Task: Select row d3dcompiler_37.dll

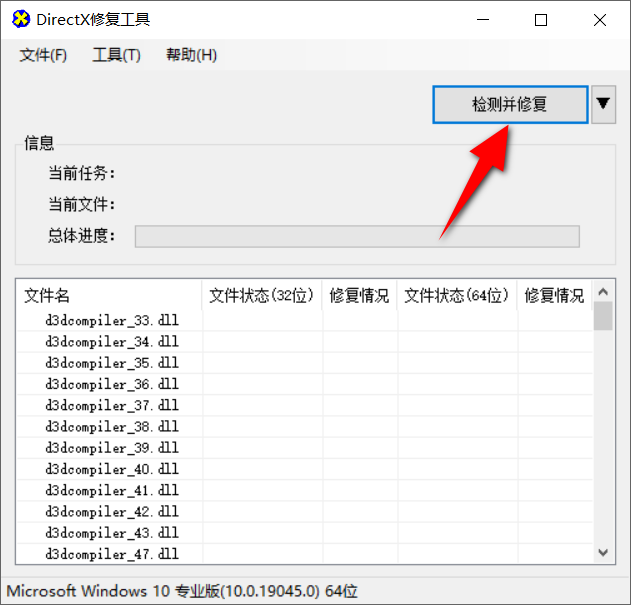Action: click(305, 405)
